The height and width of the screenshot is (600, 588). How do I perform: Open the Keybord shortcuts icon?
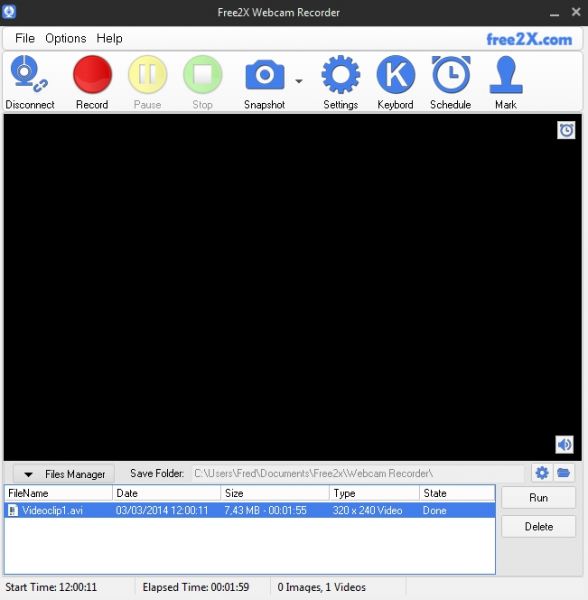point(396,75)
